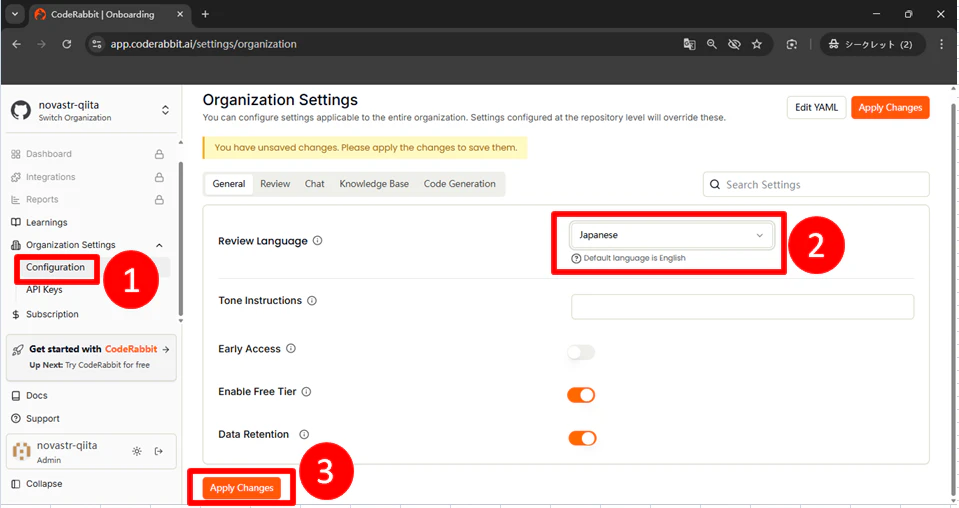Click info icon beside Tone Instructions
This screenshot has height=508, width=959.
312,301
